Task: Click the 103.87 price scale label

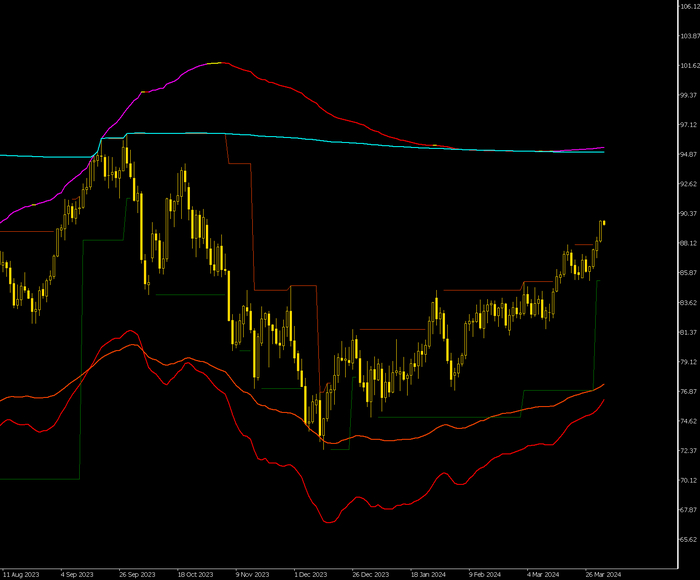Action: [690, 36]
